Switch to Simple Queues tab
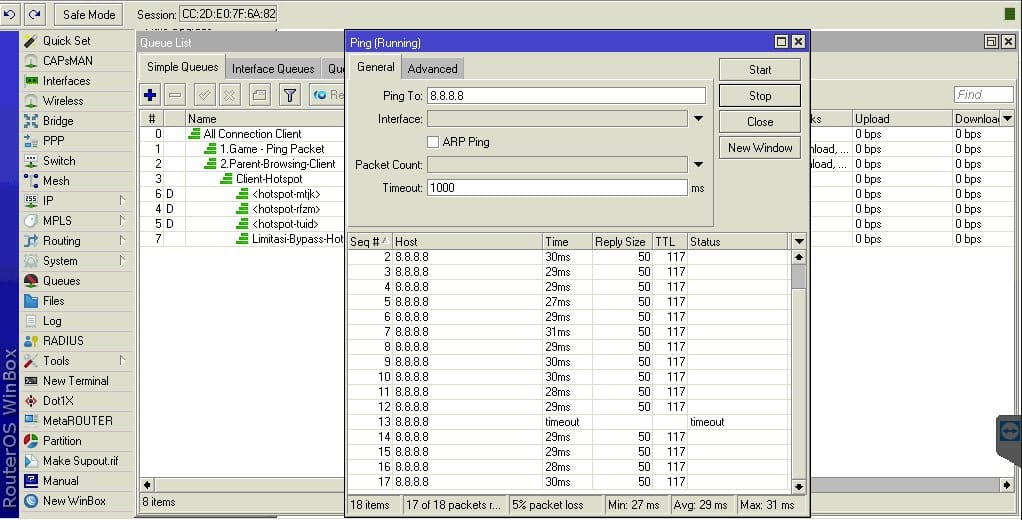Image resolution: width=1022 pixels, height=520 pixels. [x=182, y=67]
